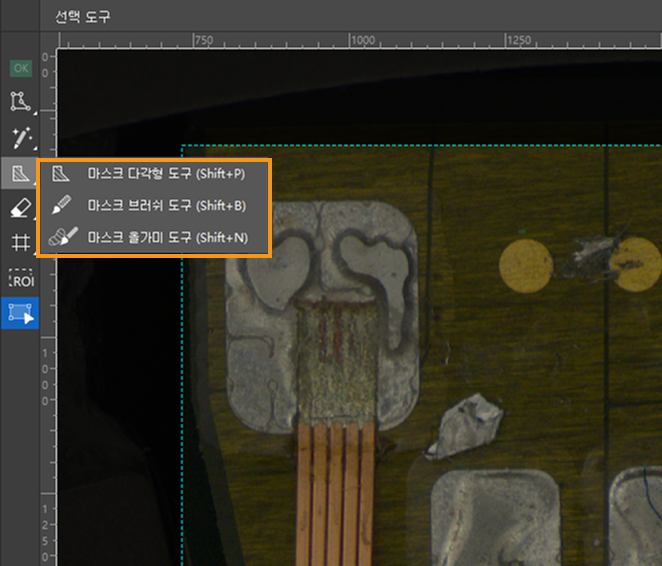Open the mask polygon tool in the toolbar

pos(19,173)
